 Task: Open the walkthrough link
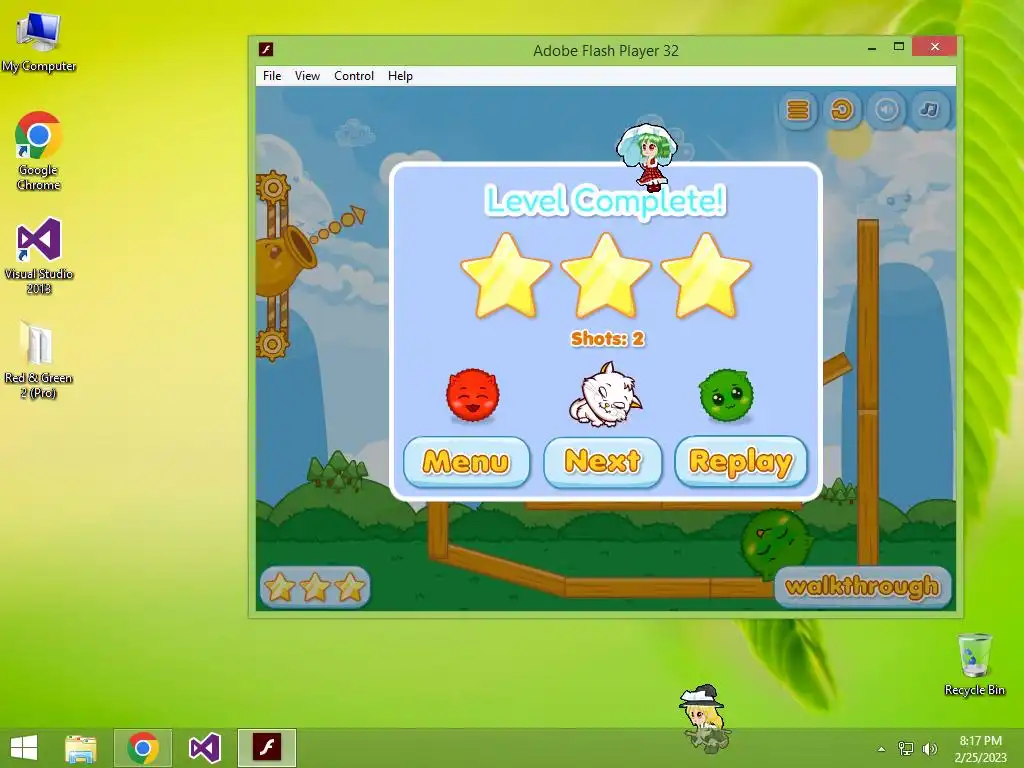coord(862,586)
